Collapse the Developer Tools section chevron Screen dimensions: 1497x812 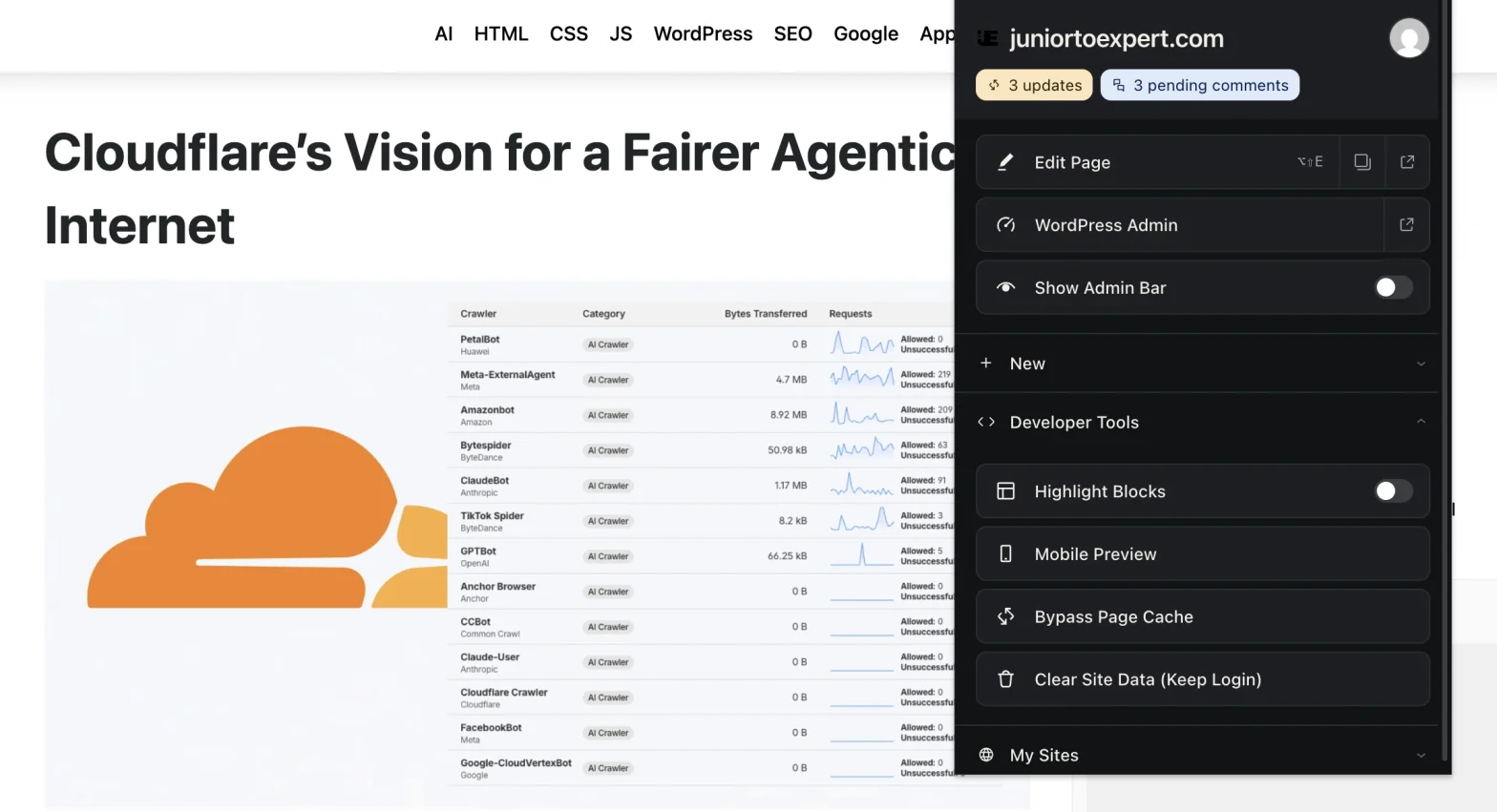point(1421,422)
